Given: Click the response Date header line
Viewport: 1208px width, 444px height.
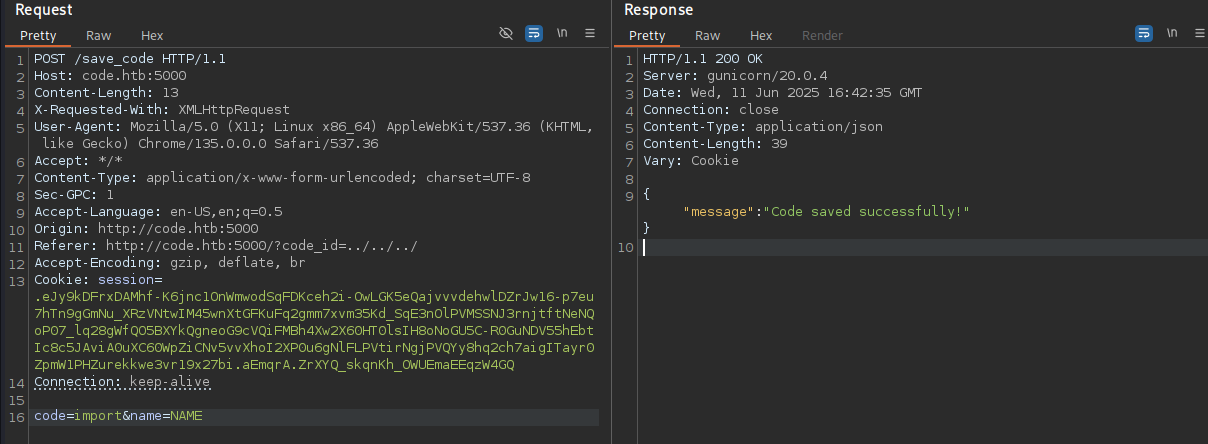Looking at the screenshot, I should tap(783, 92).
